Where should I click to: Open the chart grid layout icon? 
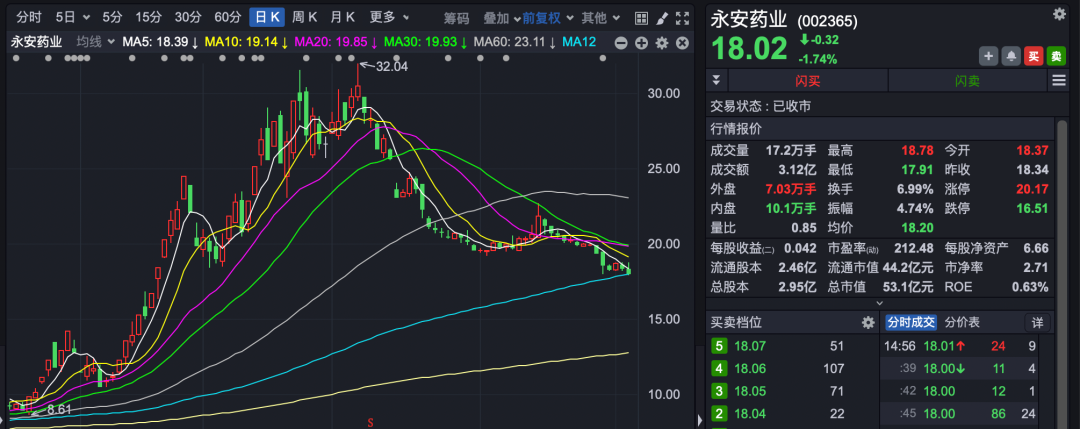click(x=635, y=18)
